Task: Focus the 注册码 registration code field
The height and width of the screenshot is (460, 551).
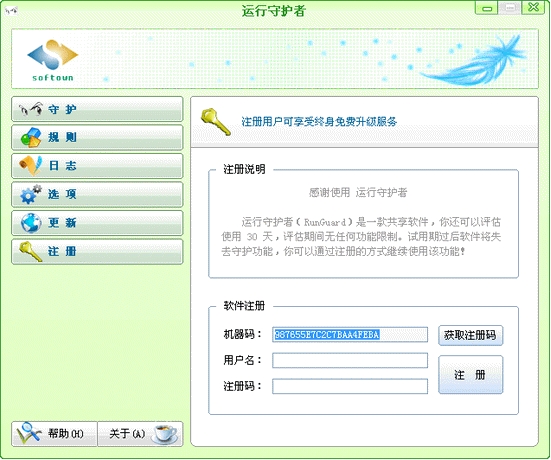Action: (350, 386)
